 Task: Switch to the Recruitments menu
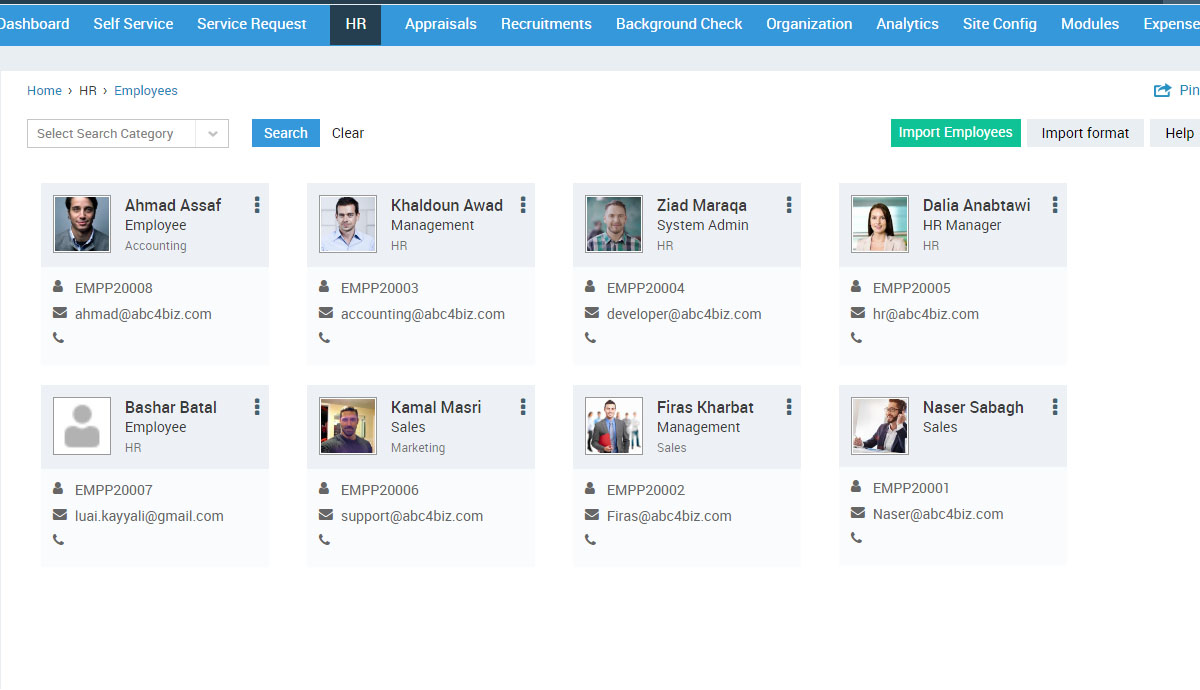546,24
